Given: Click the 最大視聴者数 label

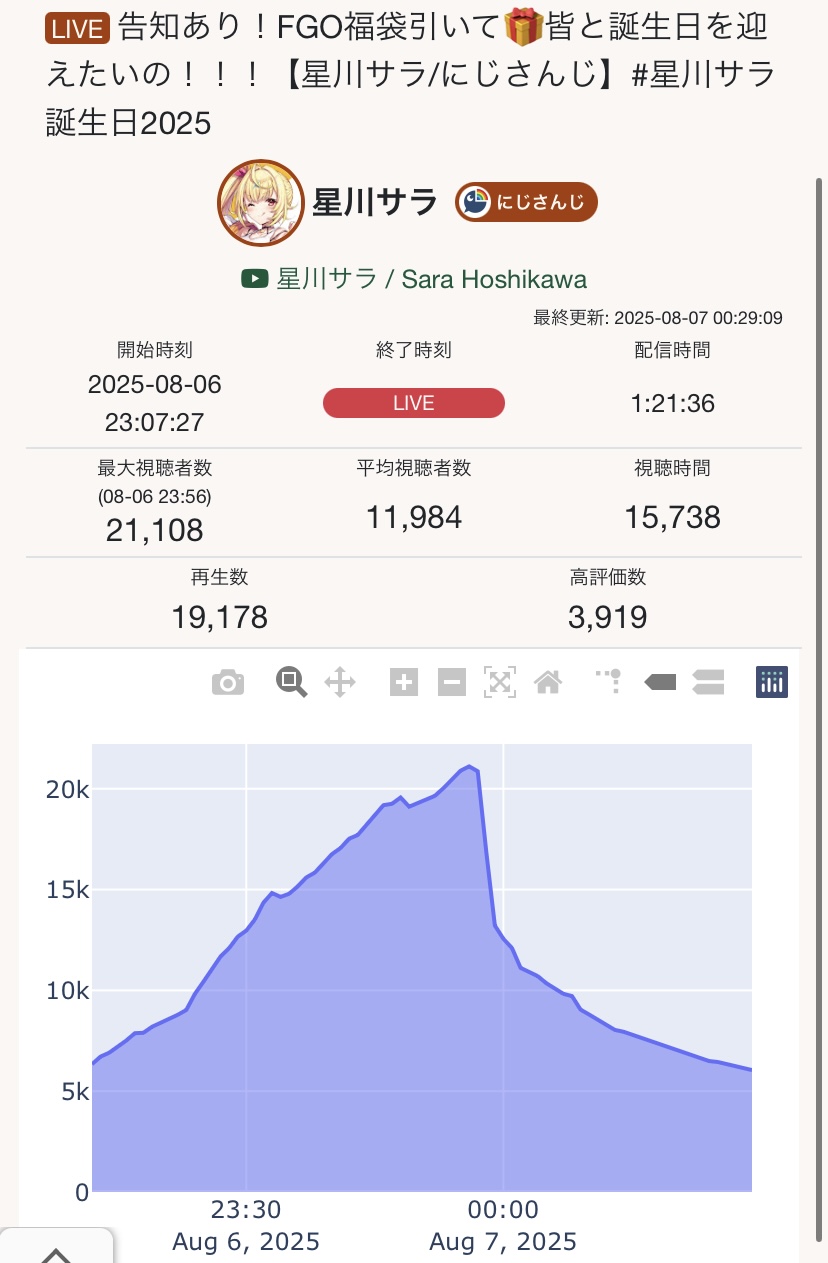Looking at the screenshot, I should point(155,468).
